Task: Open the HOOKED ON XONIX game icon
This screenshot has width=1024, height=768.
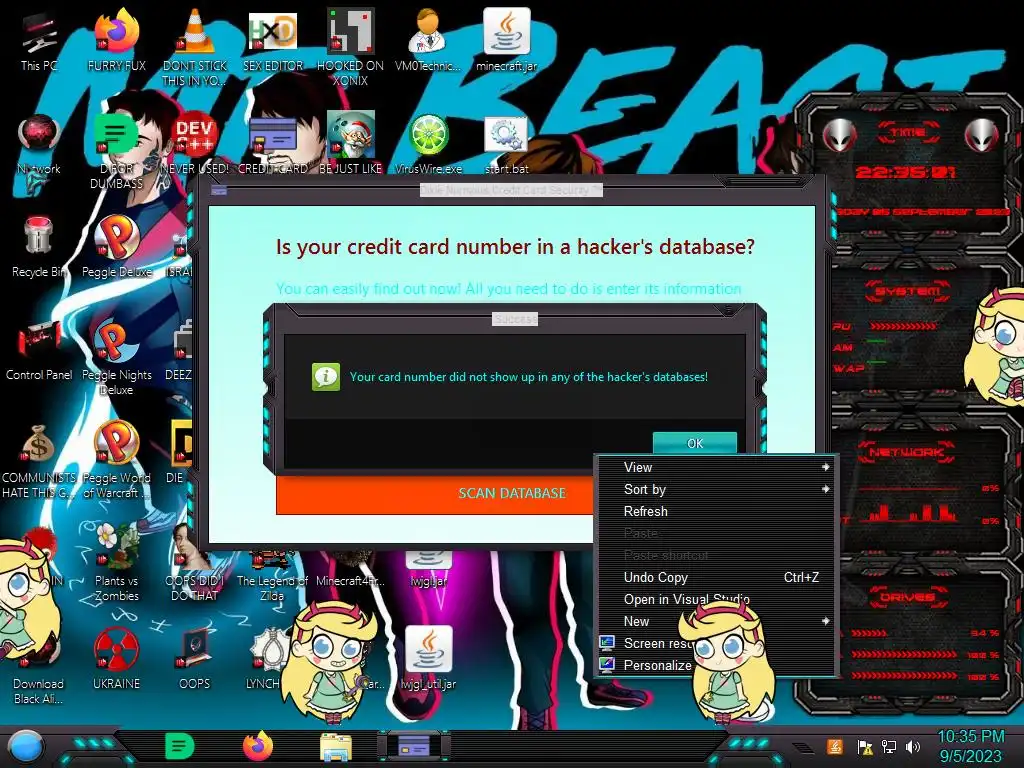Action: pos(351,48)
